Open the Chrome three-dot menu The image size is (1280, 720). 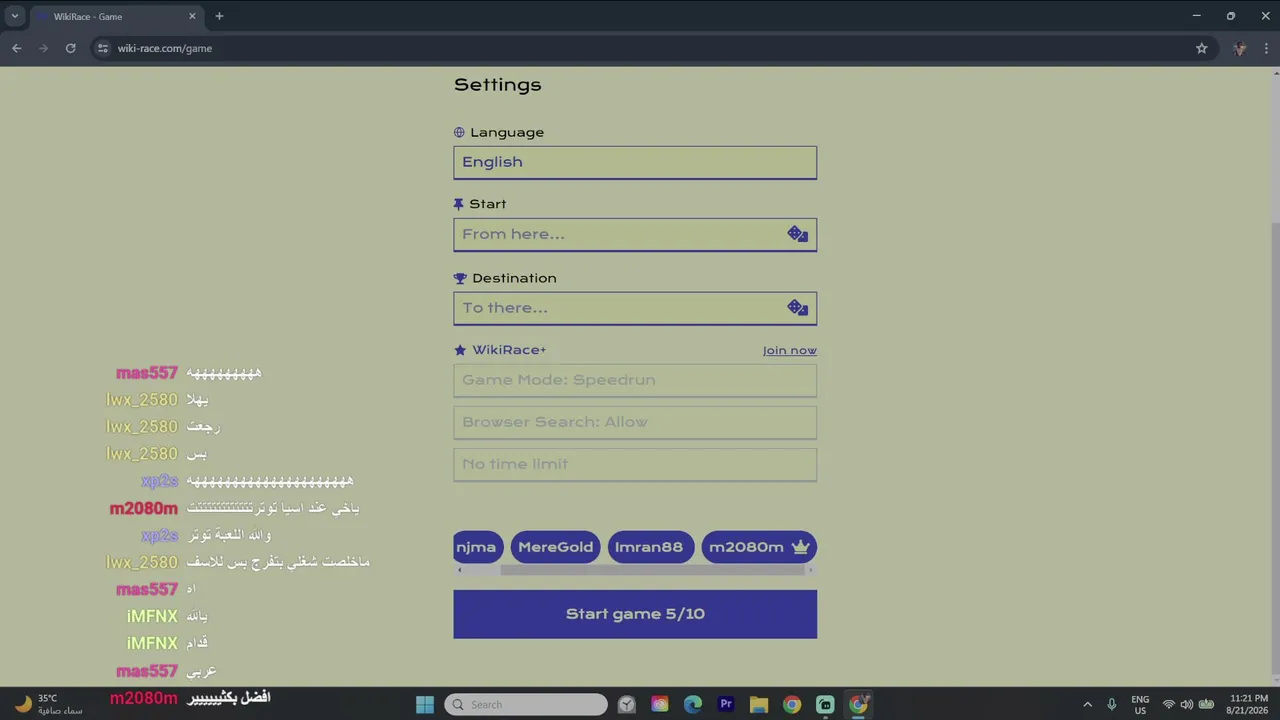click(1267, 48)
